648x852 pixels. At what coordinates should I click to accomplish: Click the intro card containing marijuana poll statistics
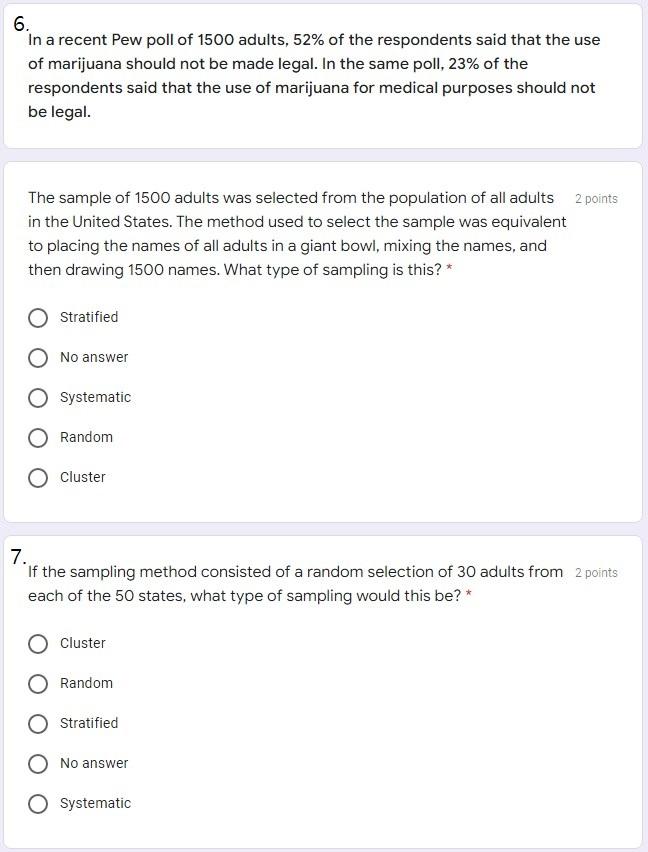point(324,75)
